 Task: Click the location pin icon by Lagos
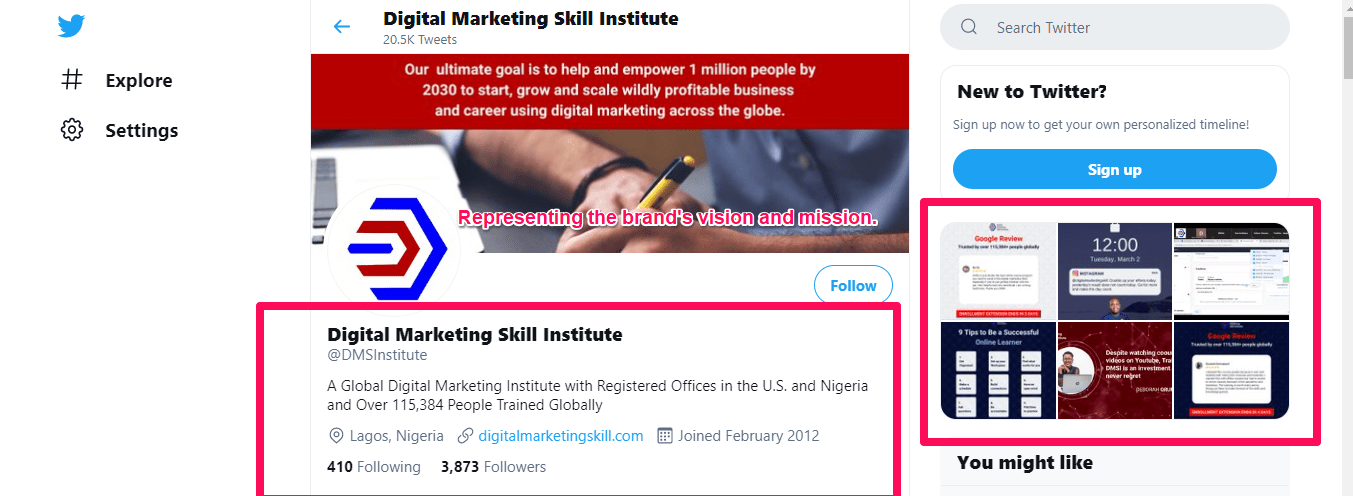[337, 436]
